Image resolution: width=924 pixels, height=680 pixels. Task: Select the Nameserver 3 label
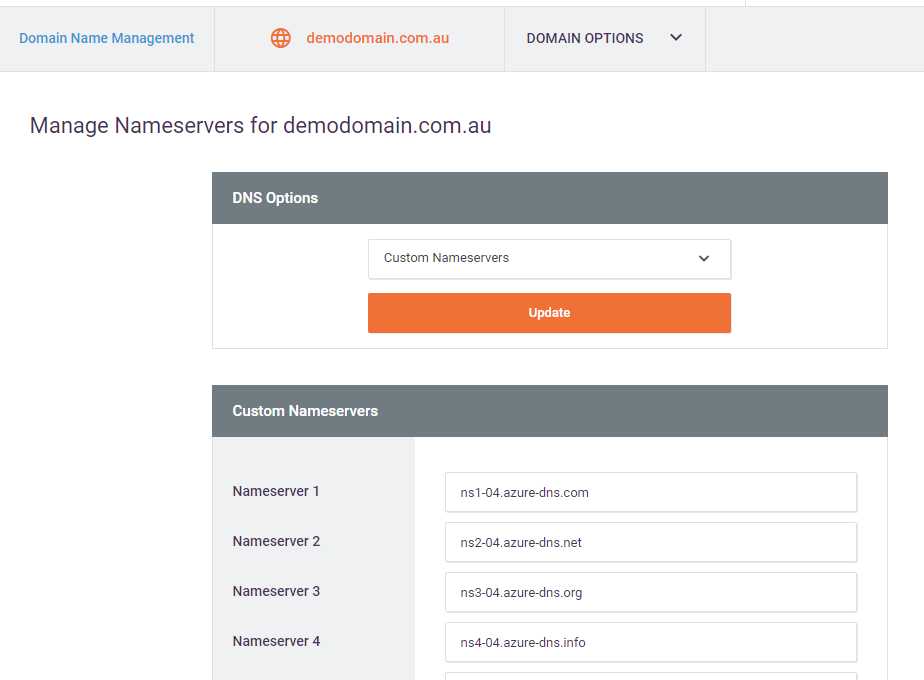coord(276,591)
